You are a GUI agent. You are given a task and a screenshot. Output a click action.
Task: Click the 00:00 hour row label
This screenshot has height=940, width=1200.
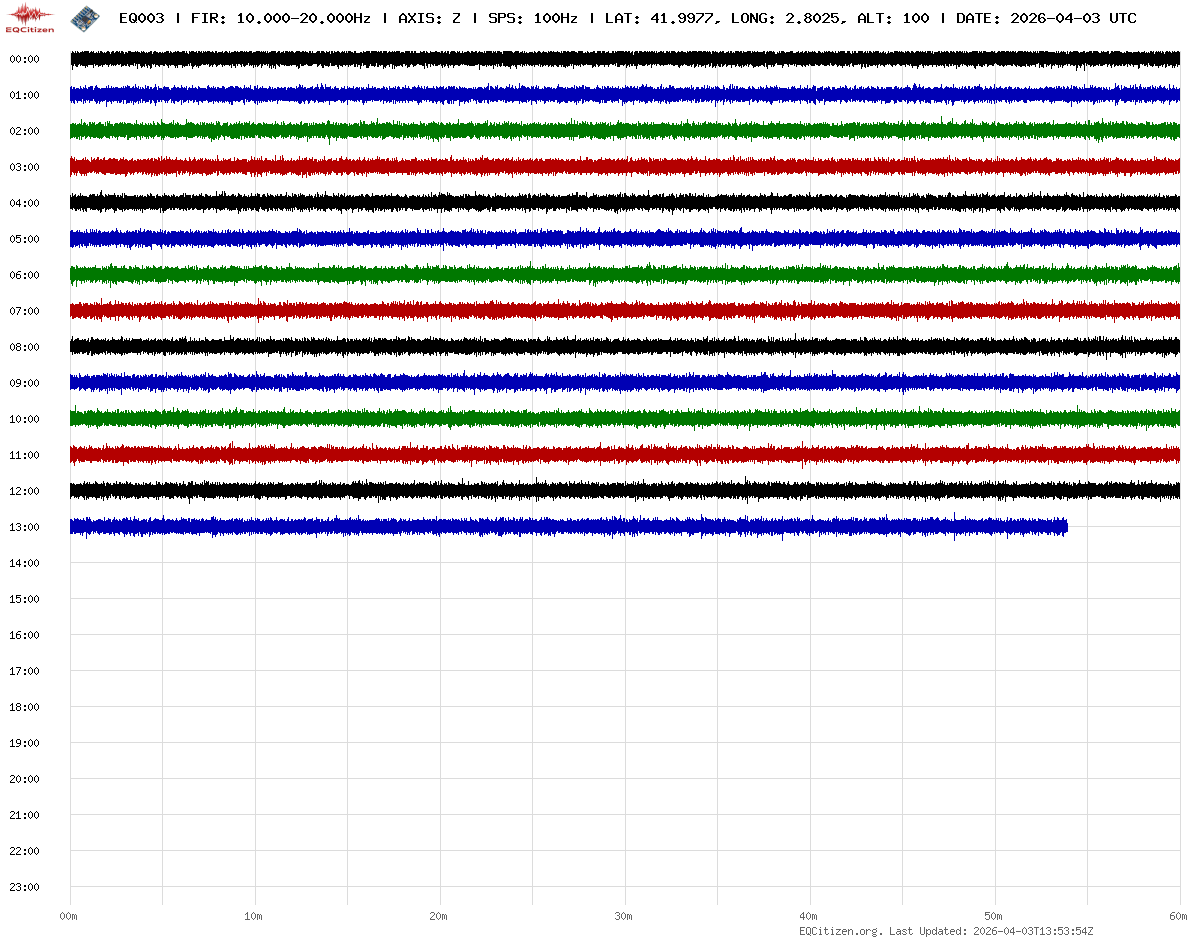24,59
